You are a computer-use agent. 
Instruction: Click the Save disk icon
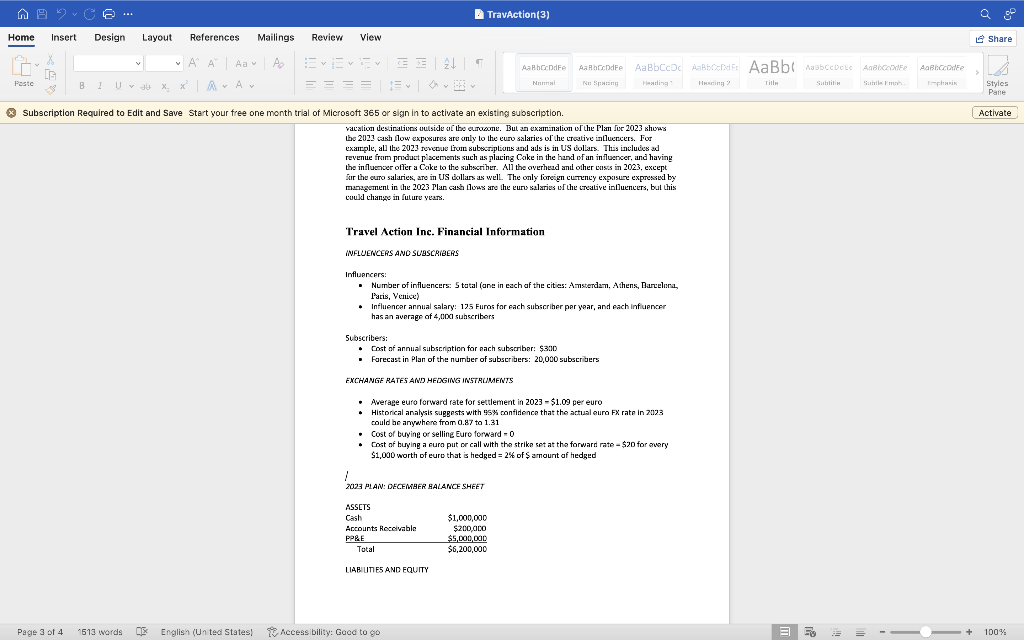42,14
